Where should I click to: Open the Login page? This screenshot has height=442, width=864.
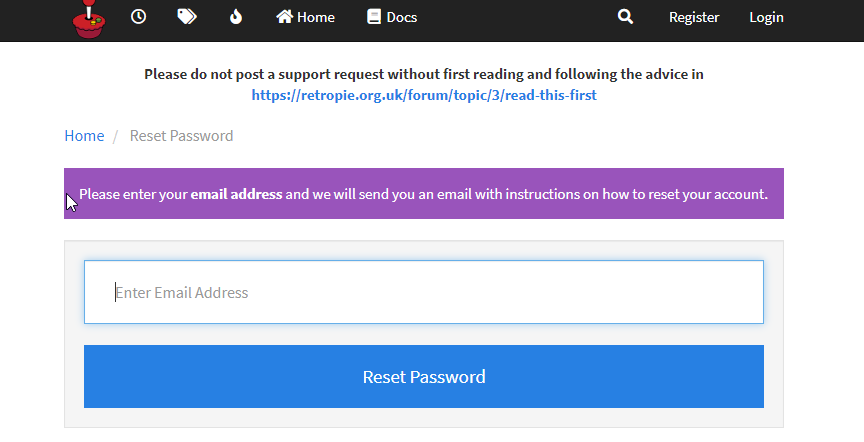tap(766, 18)
